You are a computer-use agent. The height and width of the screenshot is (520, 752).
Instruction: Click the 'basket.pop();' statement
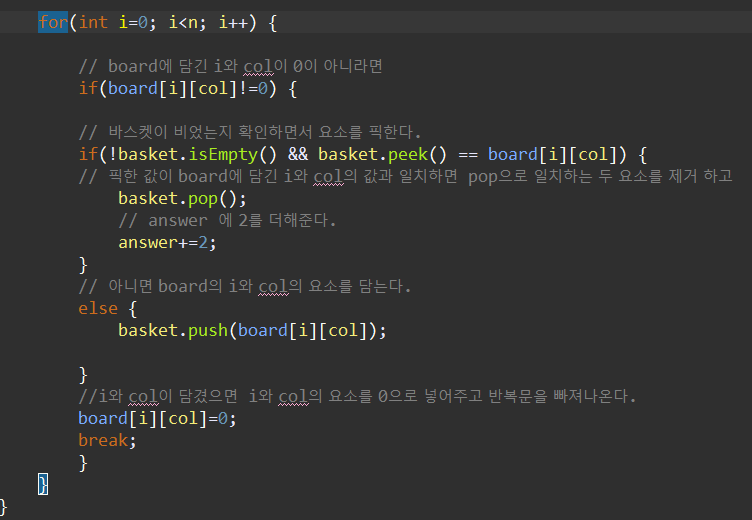tap(182, 199)
